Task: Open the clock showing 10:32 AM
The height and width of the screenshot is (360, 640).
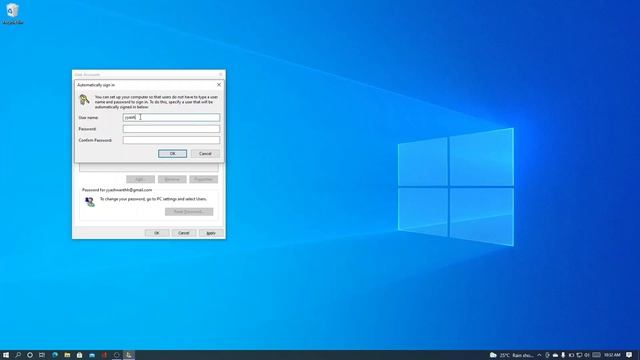Action: (612, 355)
